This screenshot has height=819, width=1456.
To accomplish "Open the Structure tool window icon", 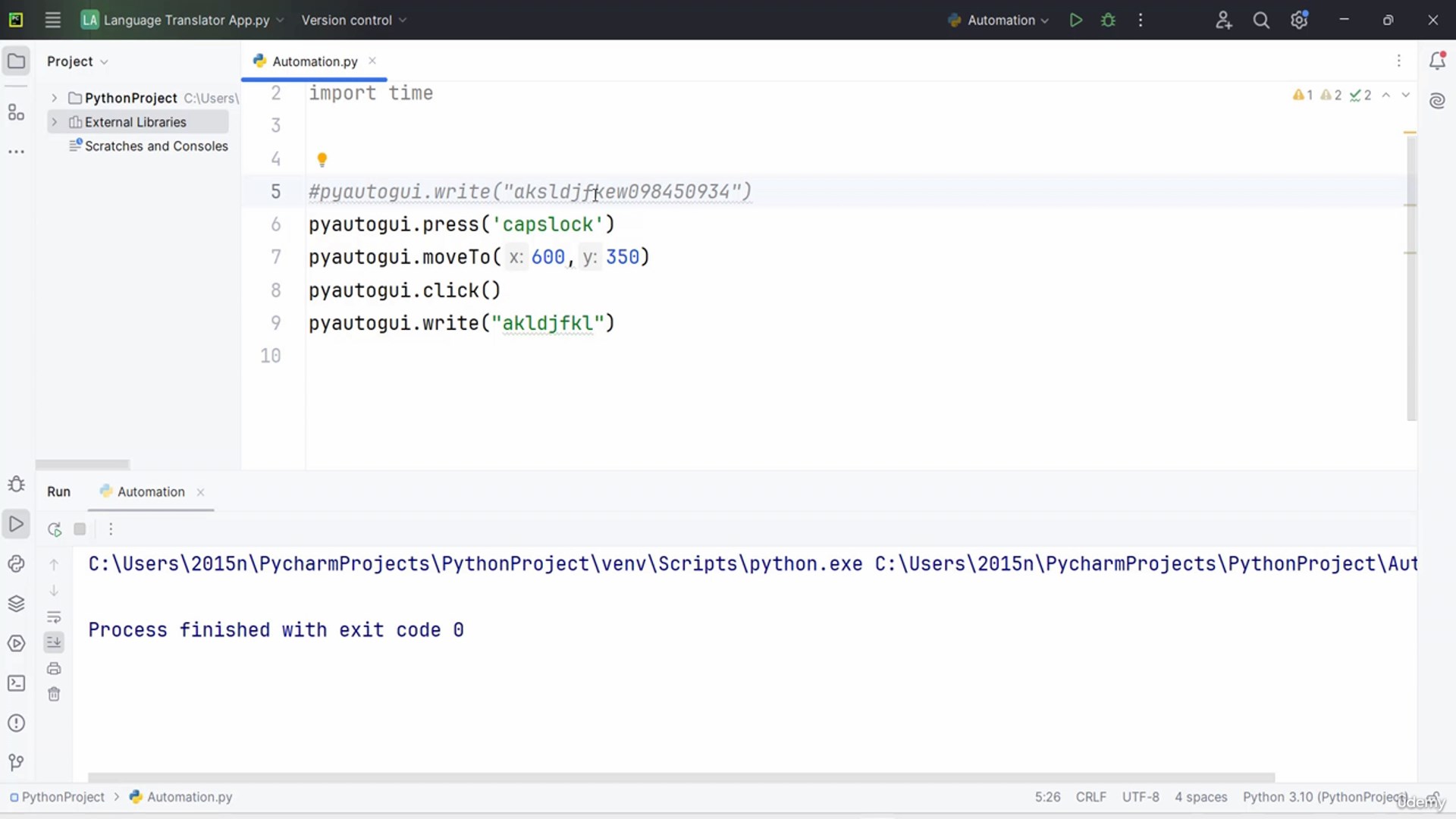I will click(16, 112).
